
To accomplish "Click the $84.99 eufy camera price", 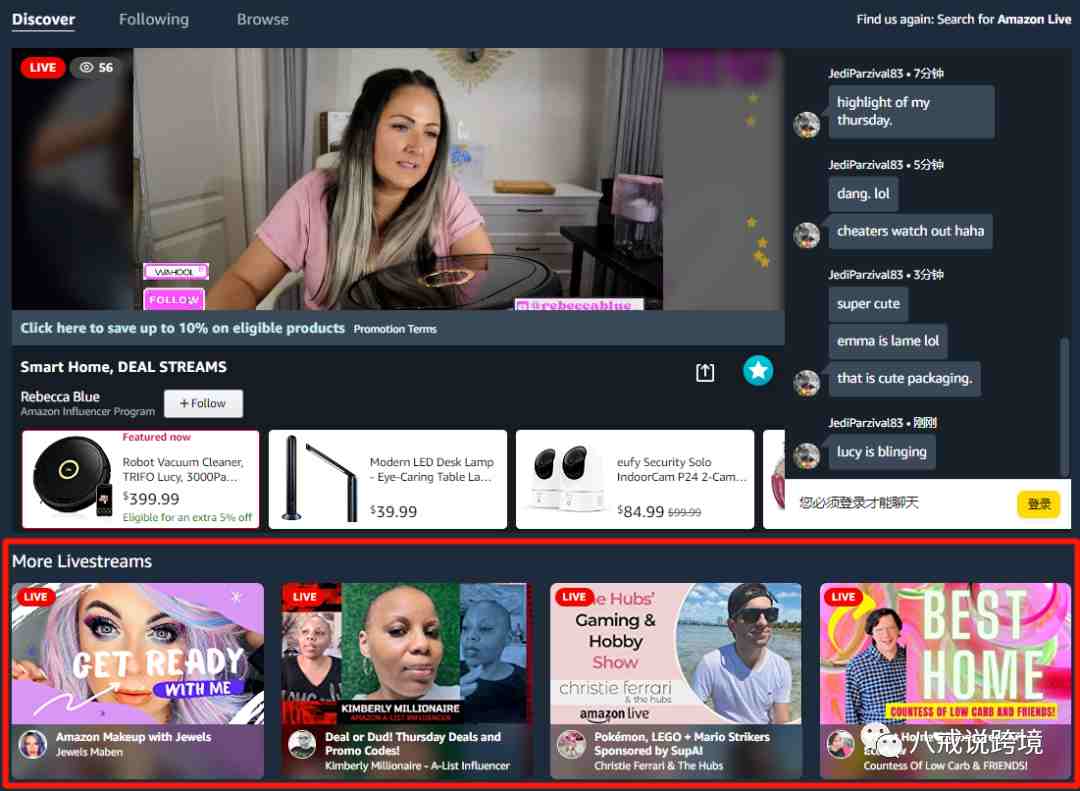I will tap(641, 511).
